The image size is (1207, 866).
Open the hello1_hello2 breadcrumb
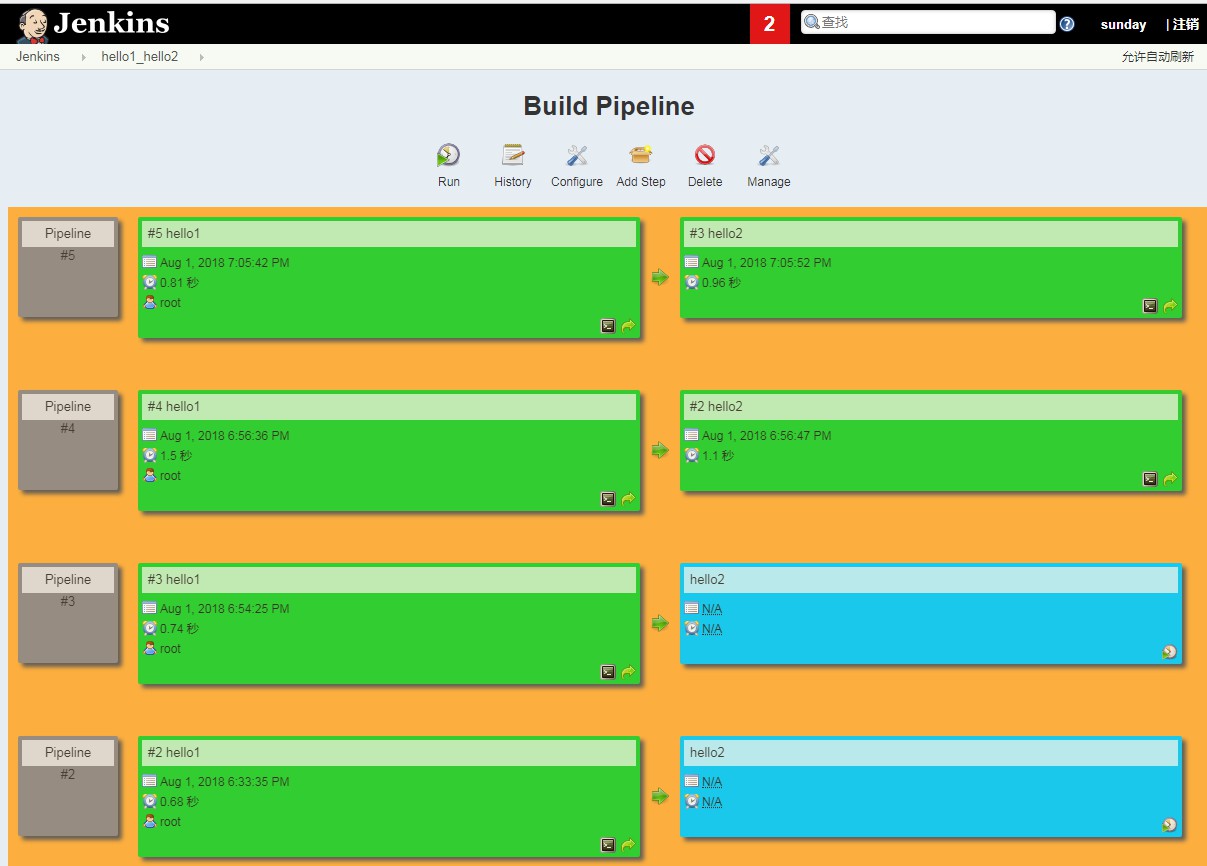139,57
